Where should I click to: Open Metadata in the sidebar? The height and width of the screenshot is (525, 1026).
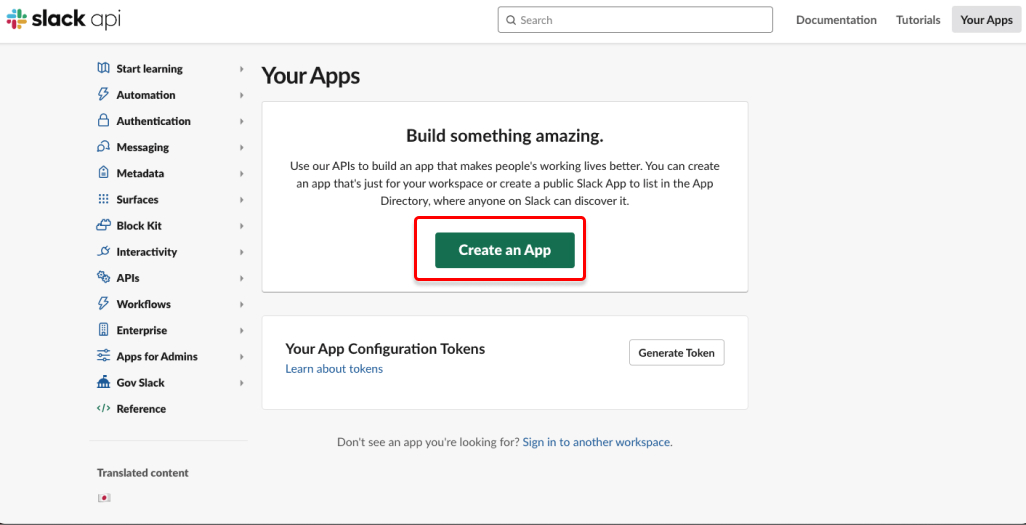pyautogui.click(x=140, y=173)
